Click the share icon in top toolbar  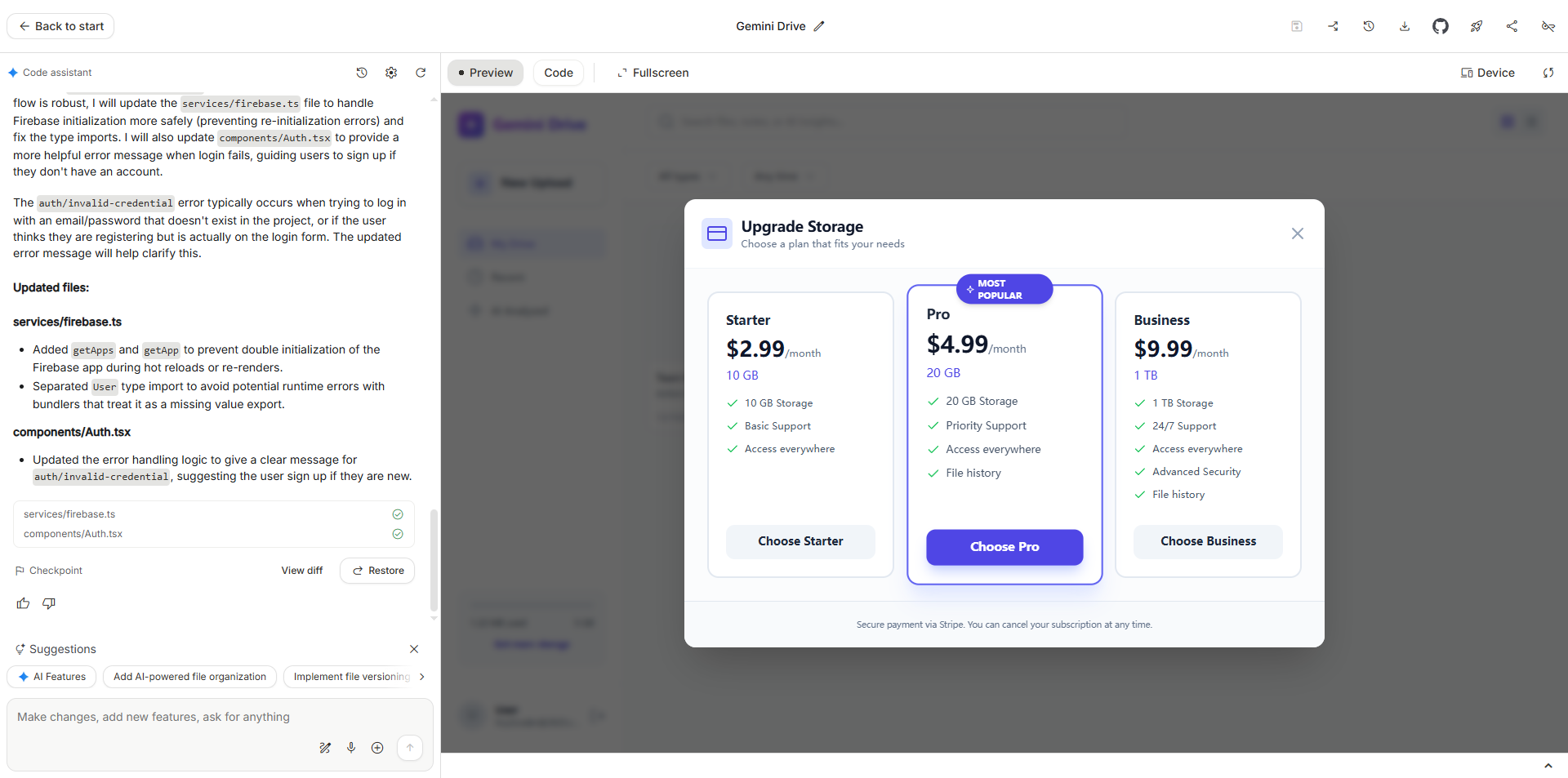click(1512, 26)
